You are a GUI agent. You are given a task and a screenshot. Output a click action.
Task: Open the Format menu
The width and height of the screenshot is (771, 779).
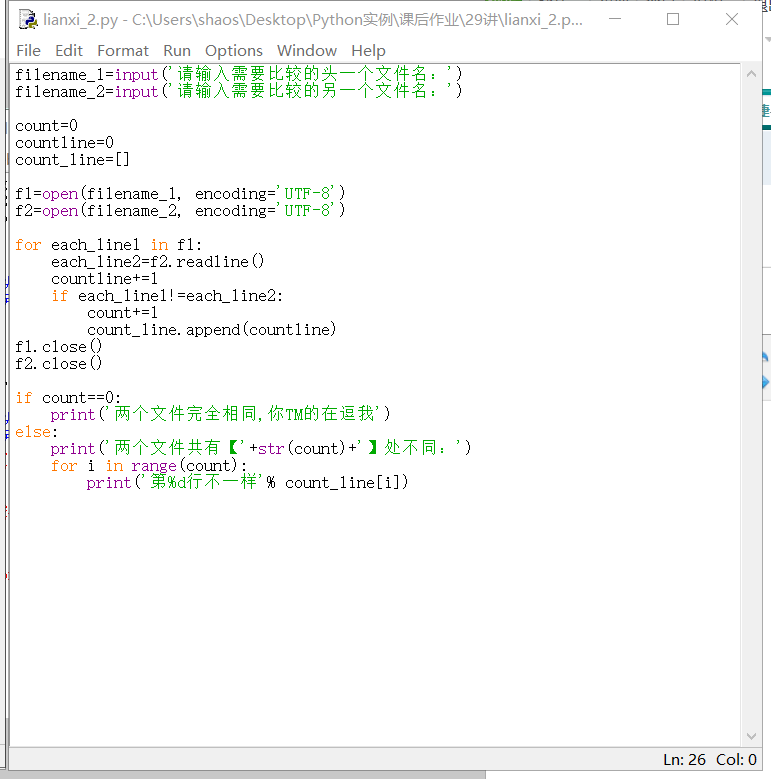point(123,50)
